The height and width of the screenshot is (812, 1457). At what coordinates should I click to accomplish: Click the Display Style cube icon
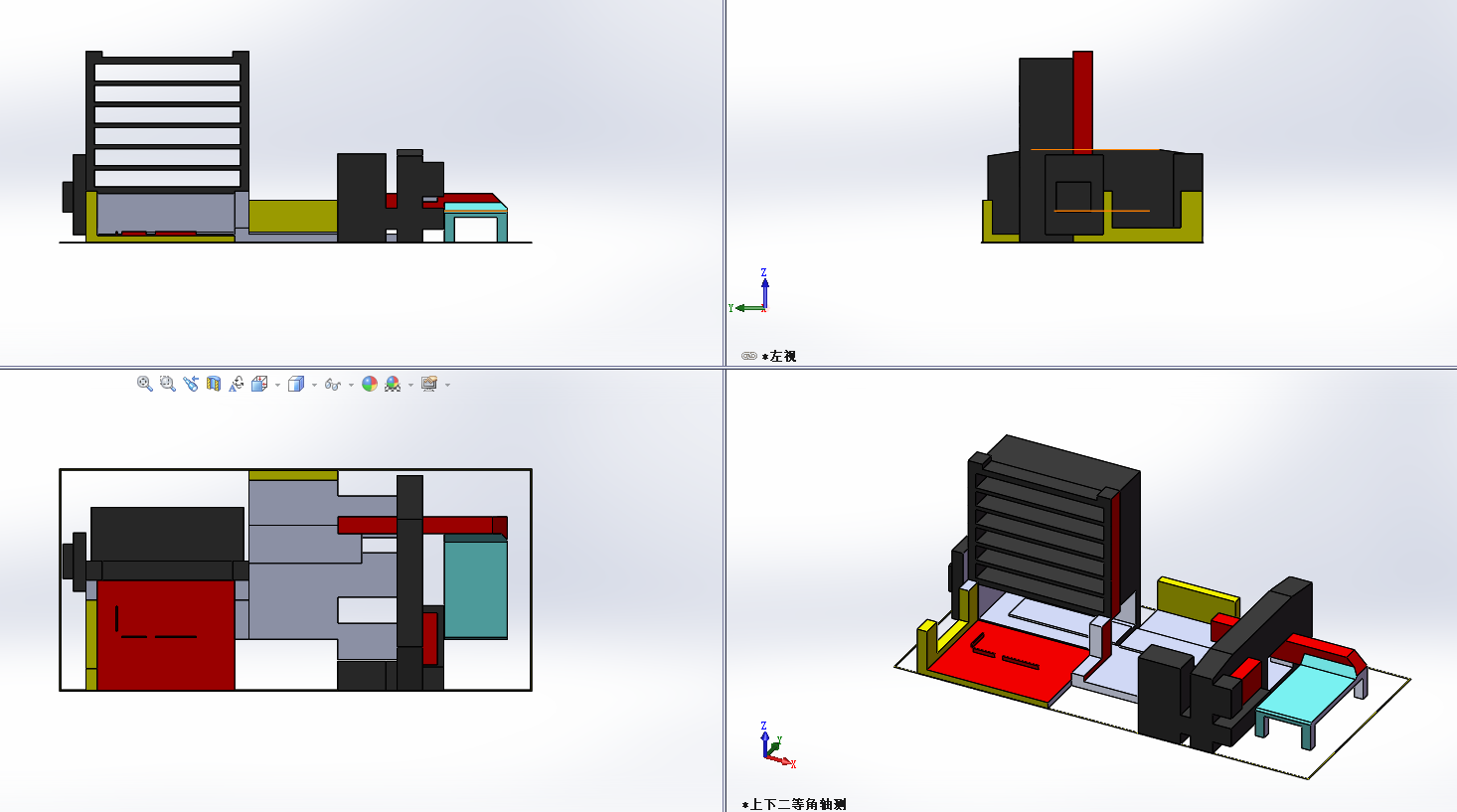click(295, 384)
